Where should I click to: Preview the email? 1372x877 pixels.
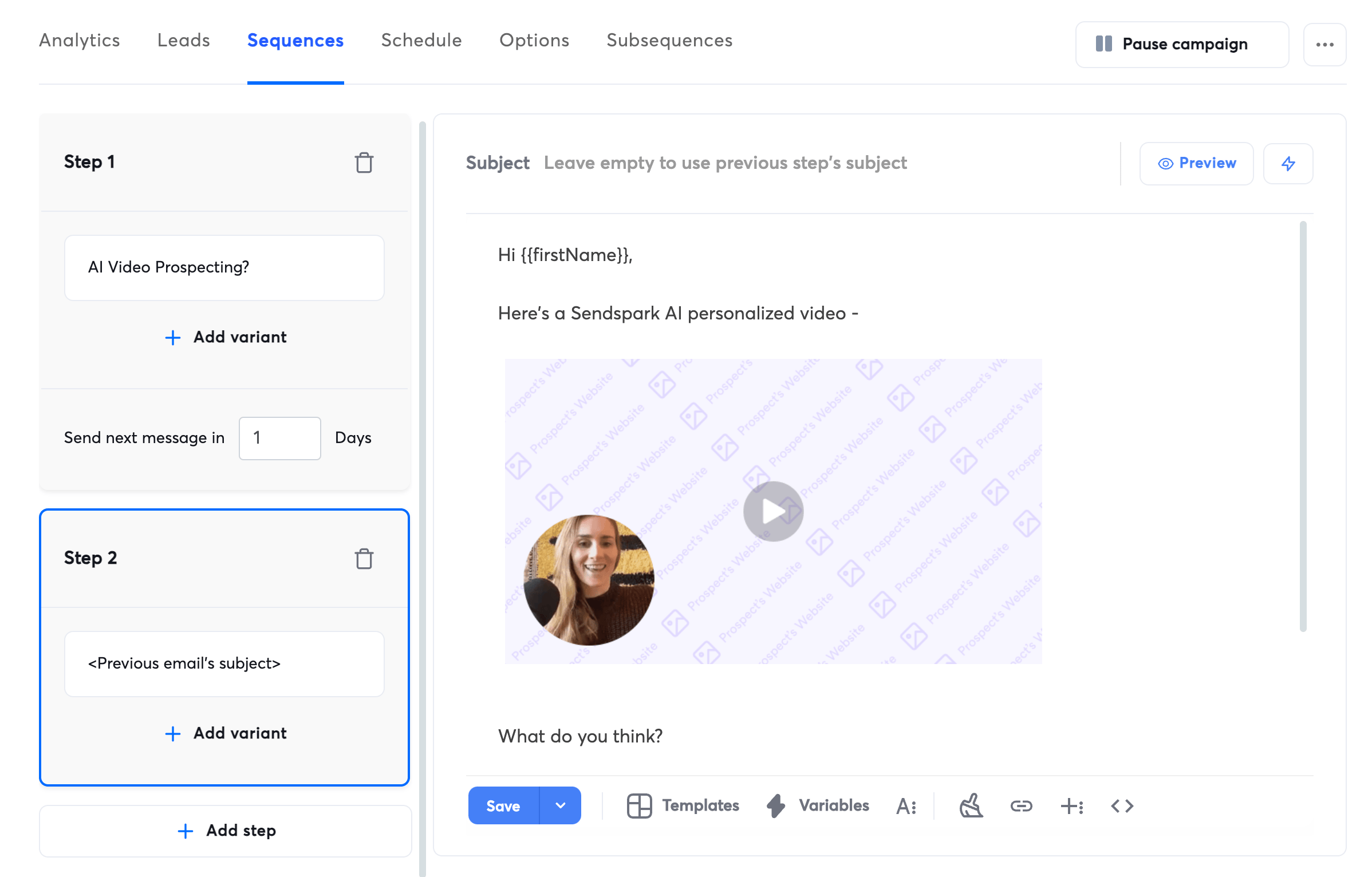click(1196, 164)
